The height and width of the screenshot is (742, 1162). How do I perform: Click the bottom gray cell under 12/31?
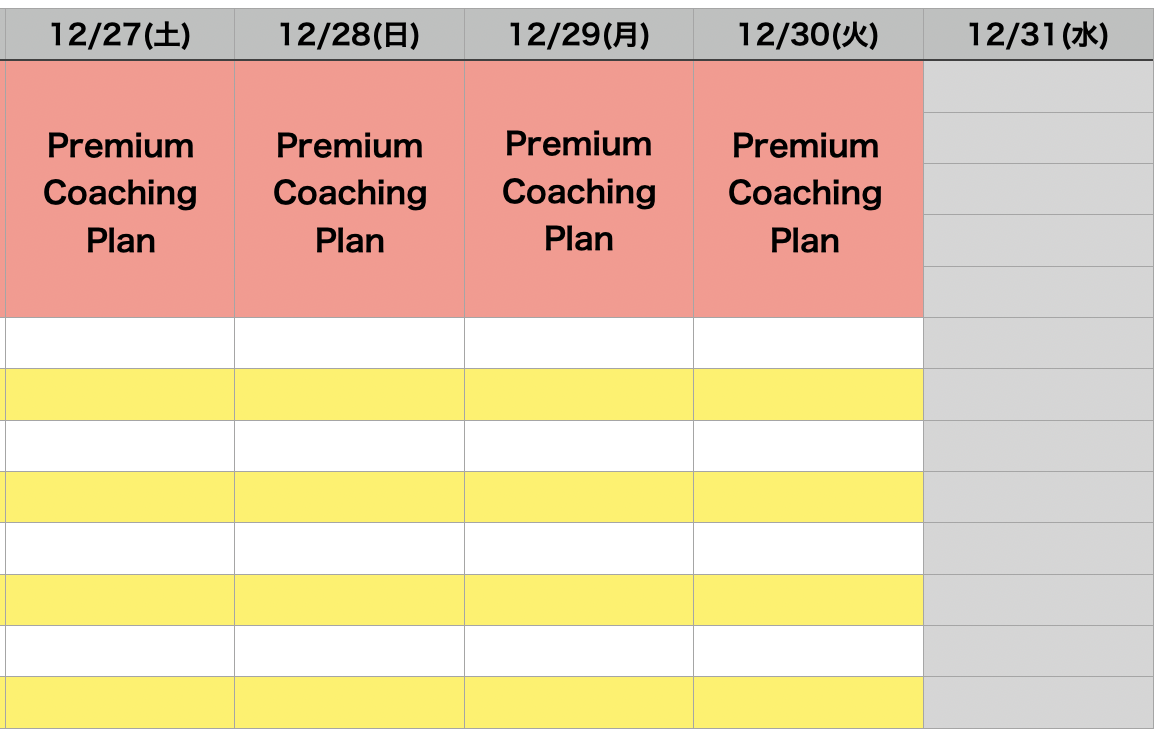(1038, 702)
